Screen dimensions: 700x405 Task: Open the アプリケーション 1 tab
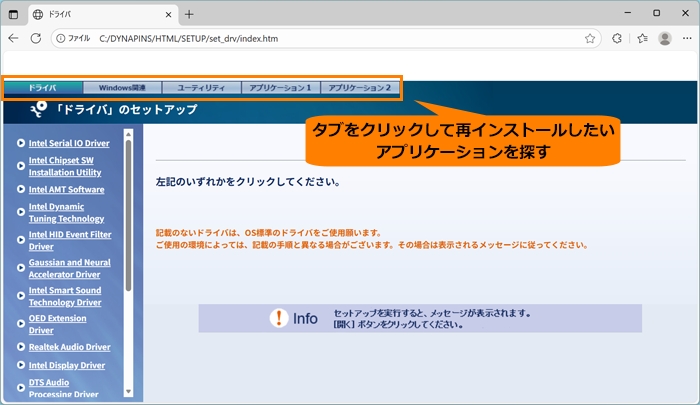tap(280, 88)
